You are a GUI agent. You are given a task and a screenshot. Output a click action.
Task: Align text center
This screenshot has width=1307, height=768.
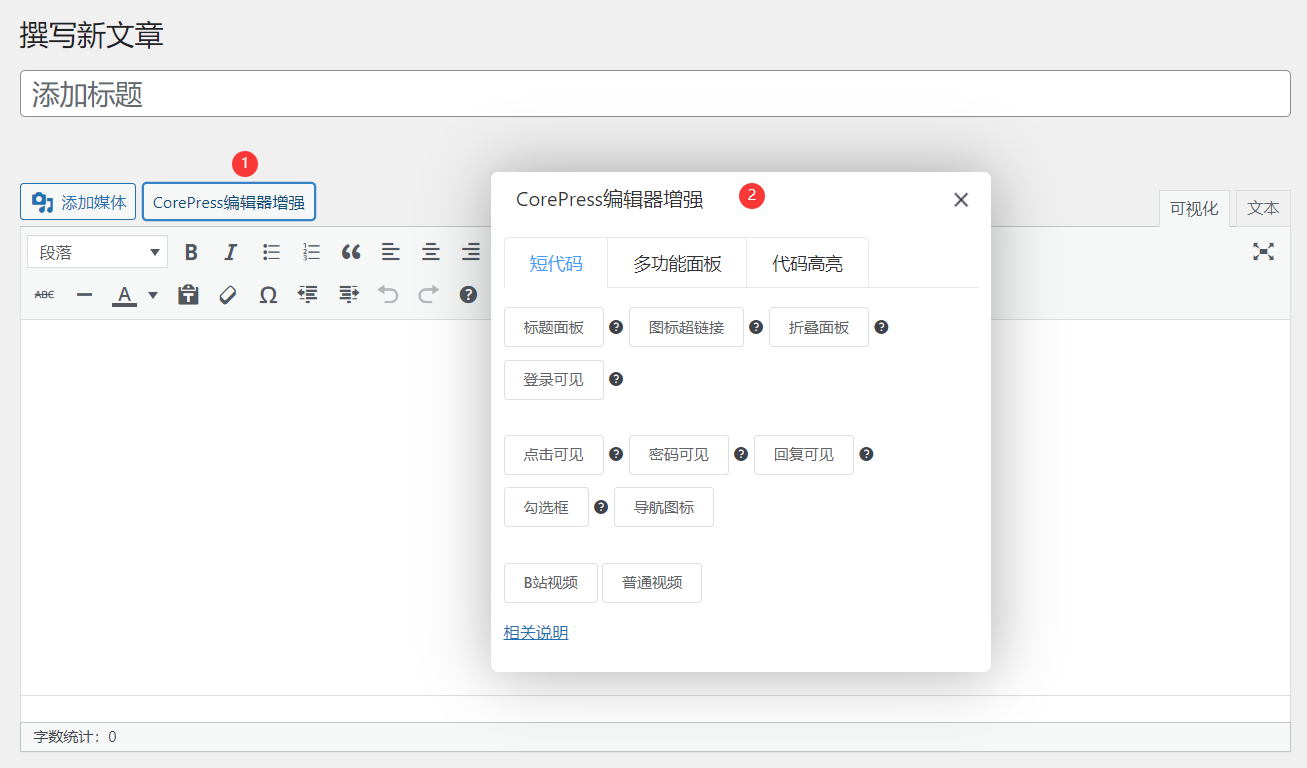pos(431,252)
